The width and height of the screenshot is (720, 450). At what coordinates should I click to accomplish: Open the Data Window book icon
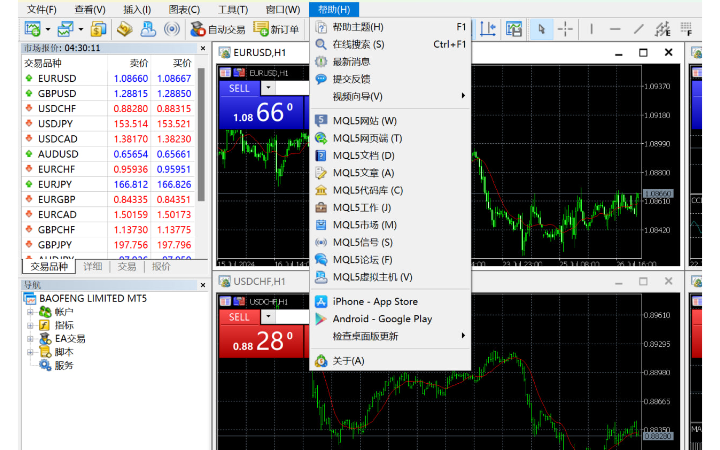click(x=124, y=29)
